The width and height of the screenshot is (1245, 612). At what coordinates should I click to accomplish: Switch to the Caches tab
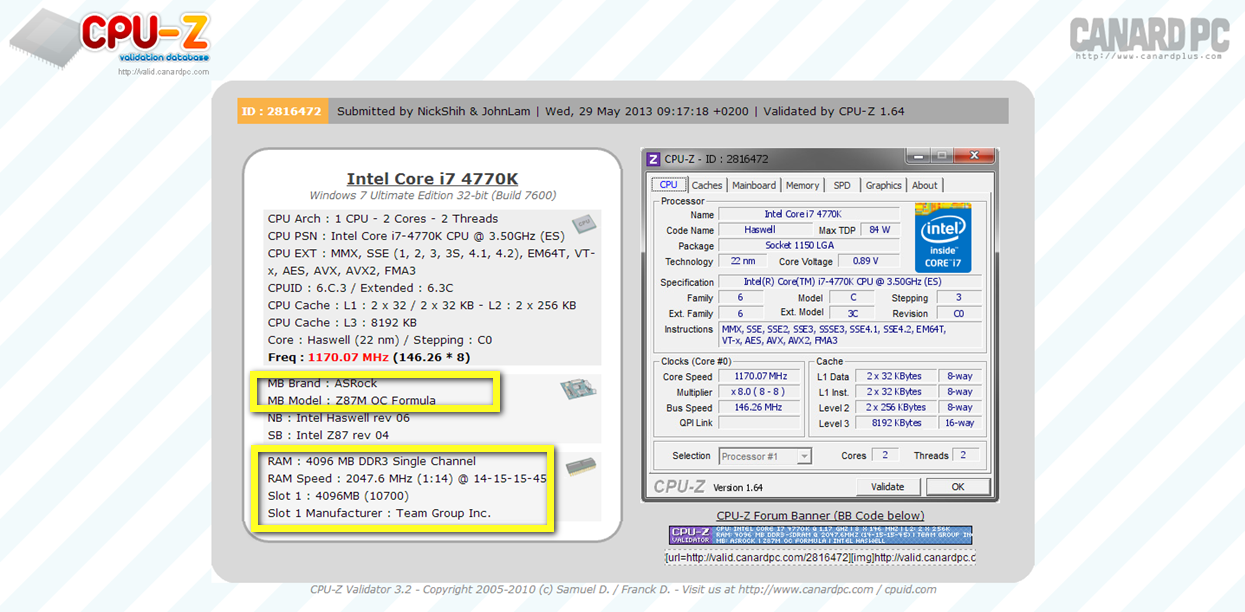(x=707, y=185)
